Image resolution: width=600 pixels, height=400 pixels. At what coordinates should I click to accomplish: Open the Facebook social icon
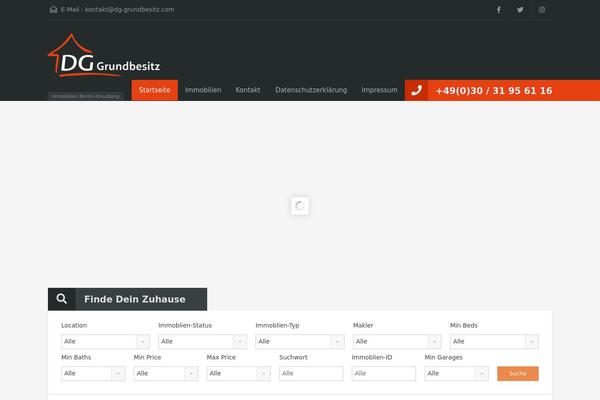point(499,10)
